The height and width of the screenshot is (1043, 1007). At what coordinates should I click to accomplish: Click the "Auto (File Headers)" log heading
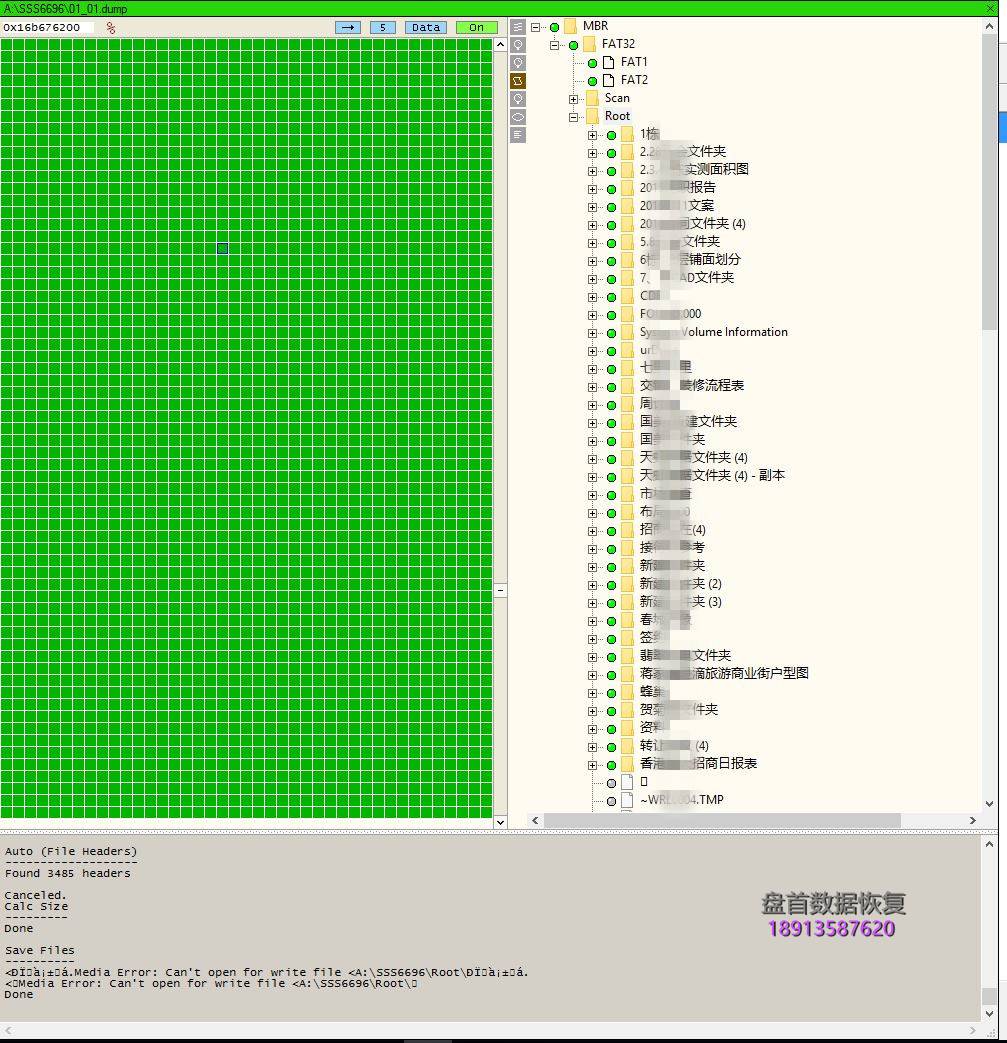click(x=71, y=851)
